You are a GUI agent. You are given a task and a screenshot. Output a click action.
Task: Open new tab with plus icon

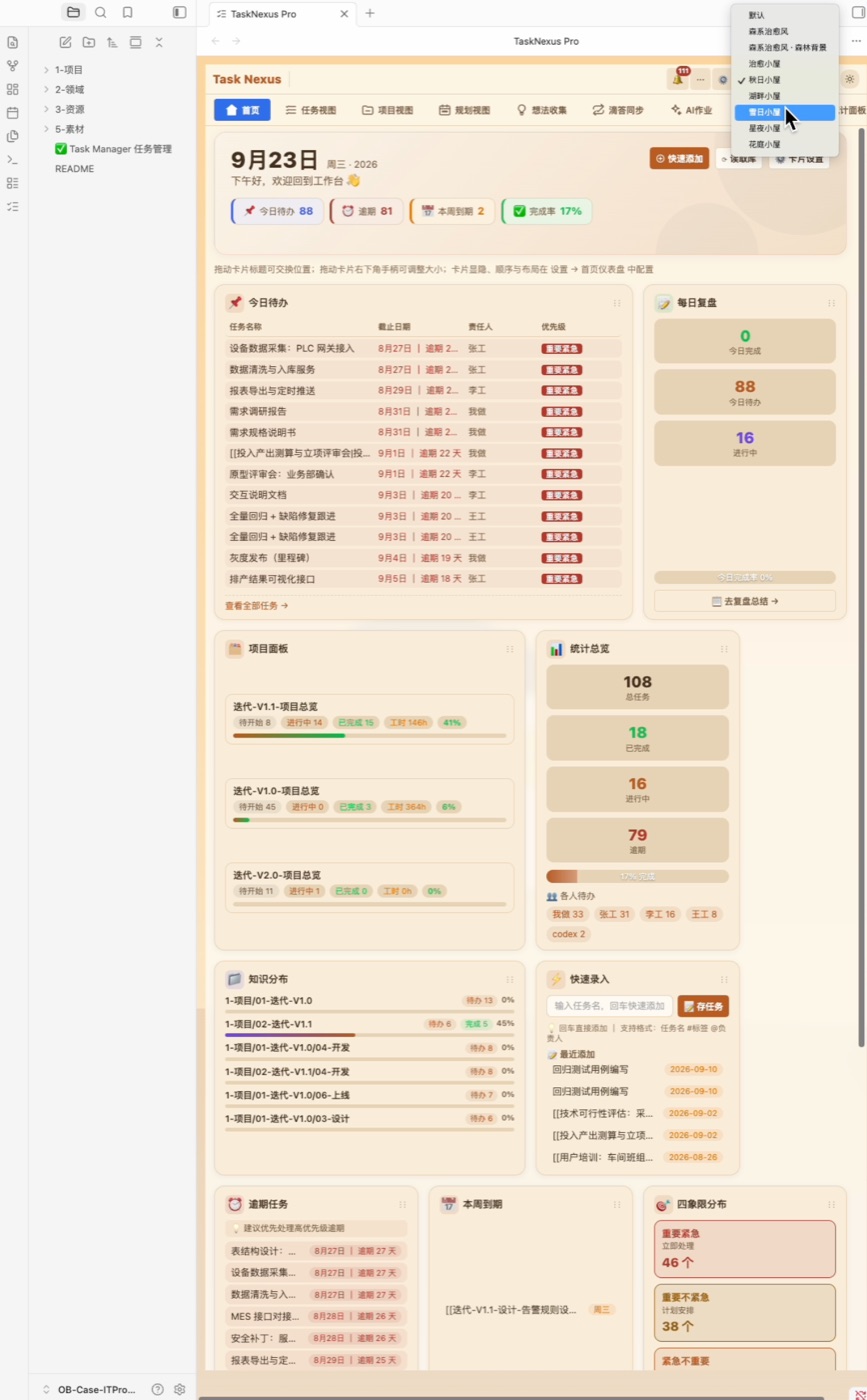[x=370, y=13]
